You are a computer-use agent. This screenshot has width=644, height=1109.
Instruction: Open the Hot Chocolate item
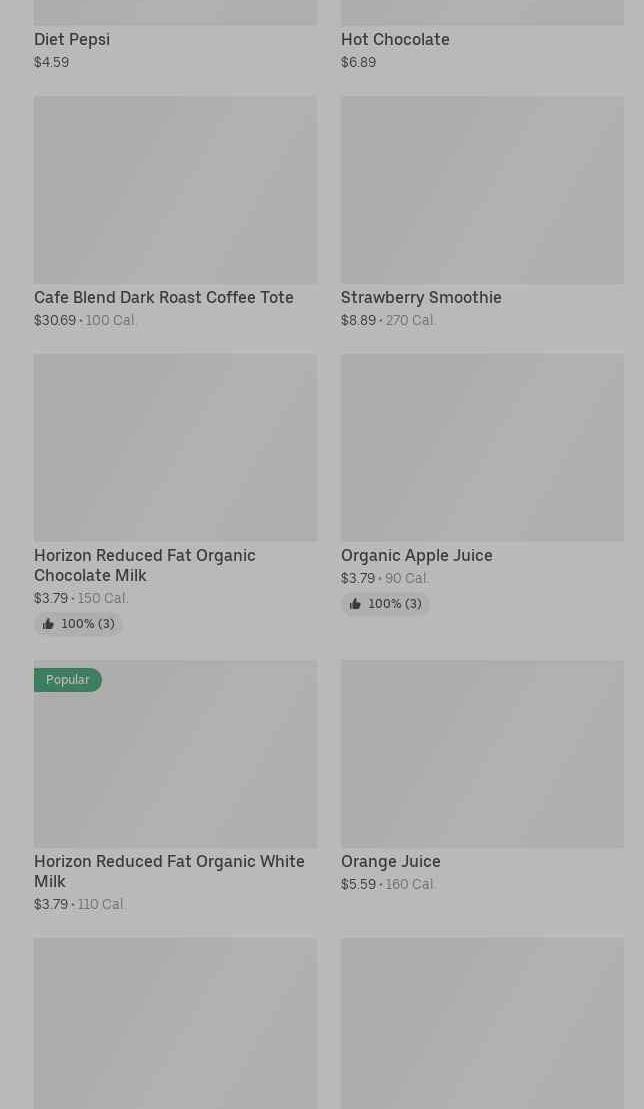point(395,39)
